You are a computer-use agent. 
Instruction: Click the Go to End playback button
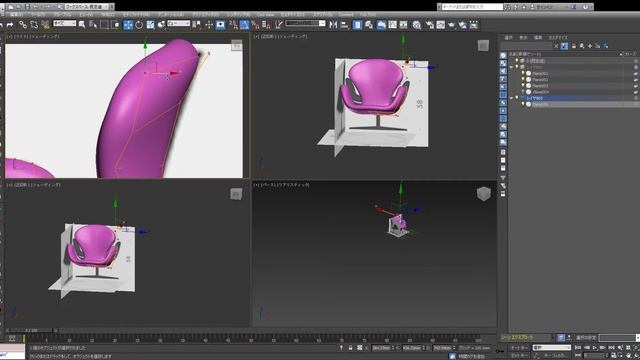[x=612, y=347]
